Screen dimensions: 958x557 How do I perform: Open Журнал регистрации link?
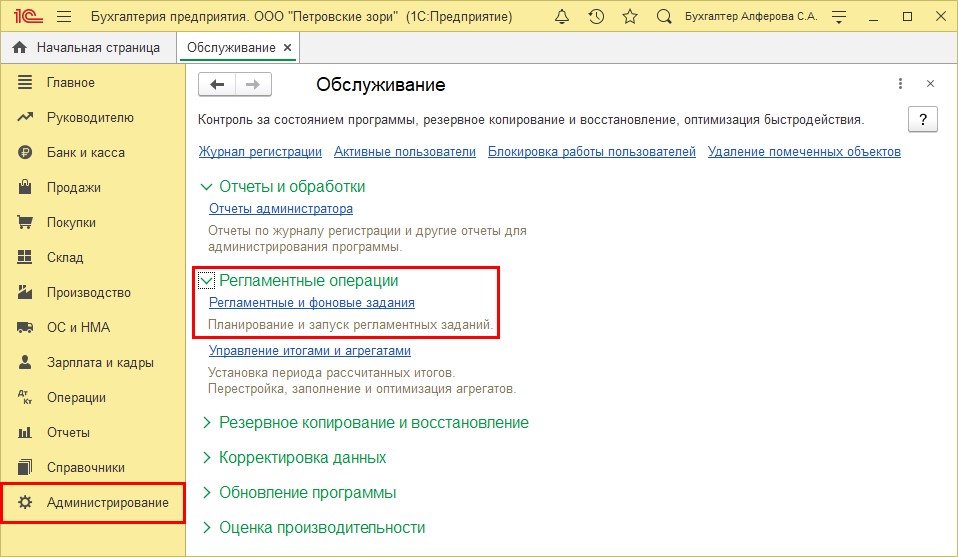pos(260,151)
